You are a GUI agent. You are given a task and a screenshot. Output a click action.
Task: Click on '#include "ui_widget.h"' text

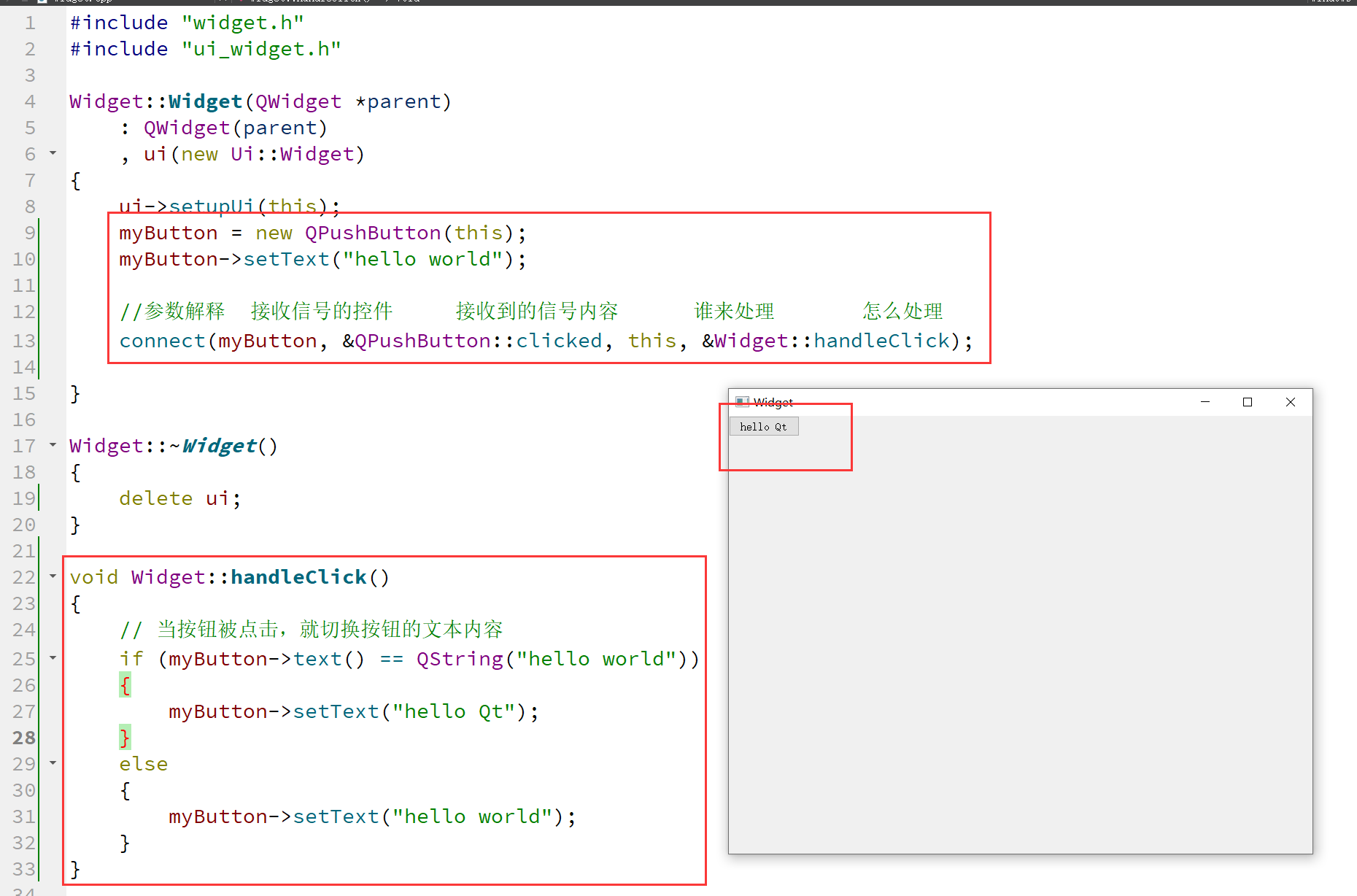(x=205, y=49)
